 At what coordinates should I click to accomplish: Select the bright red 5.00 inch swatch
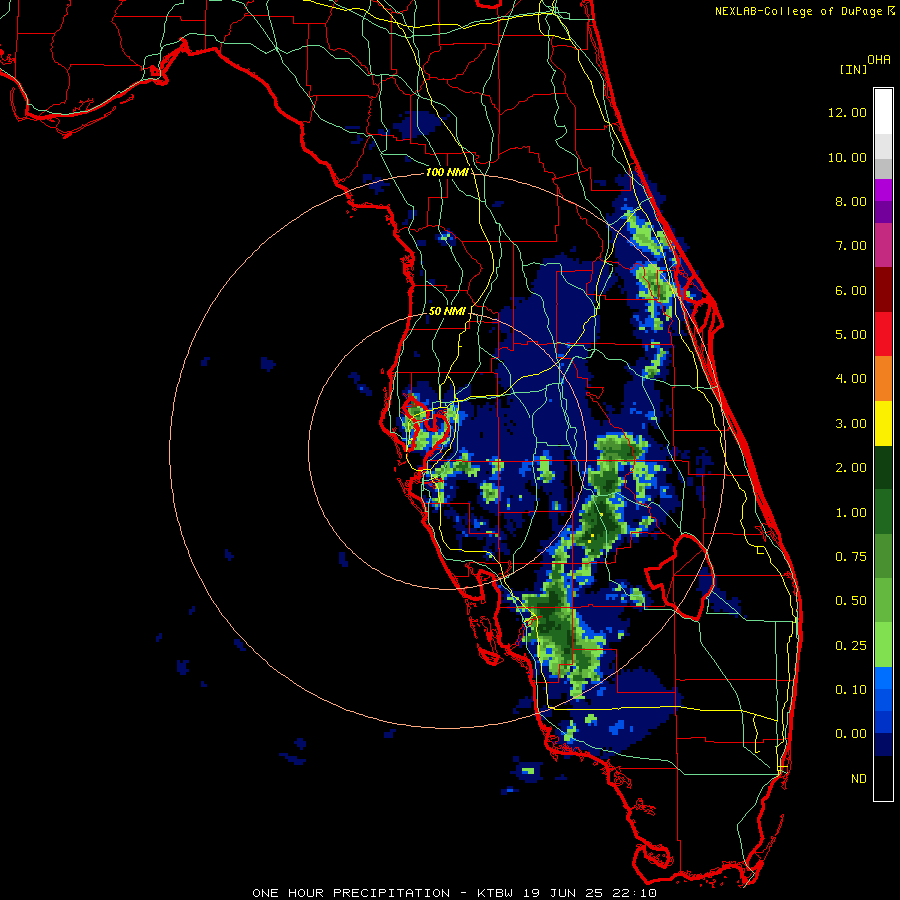[x=883, y=334]
